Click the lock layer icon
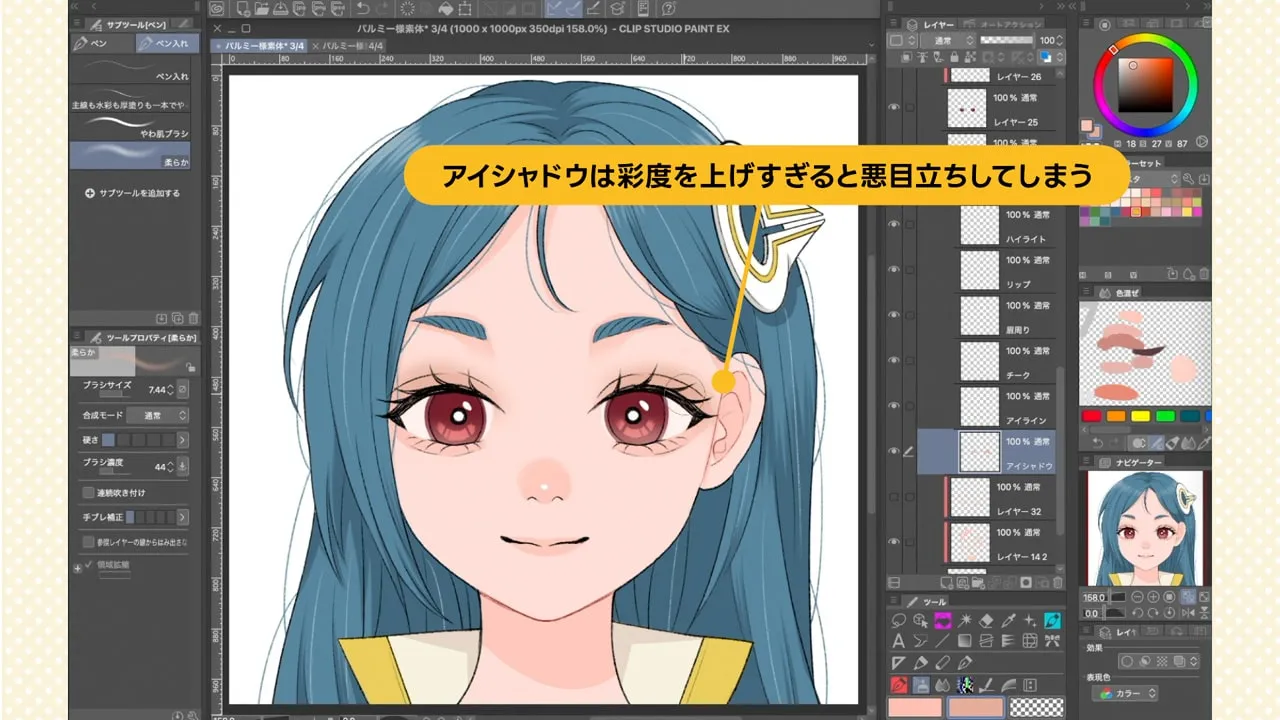1280x720 pixels. [954, 57]
